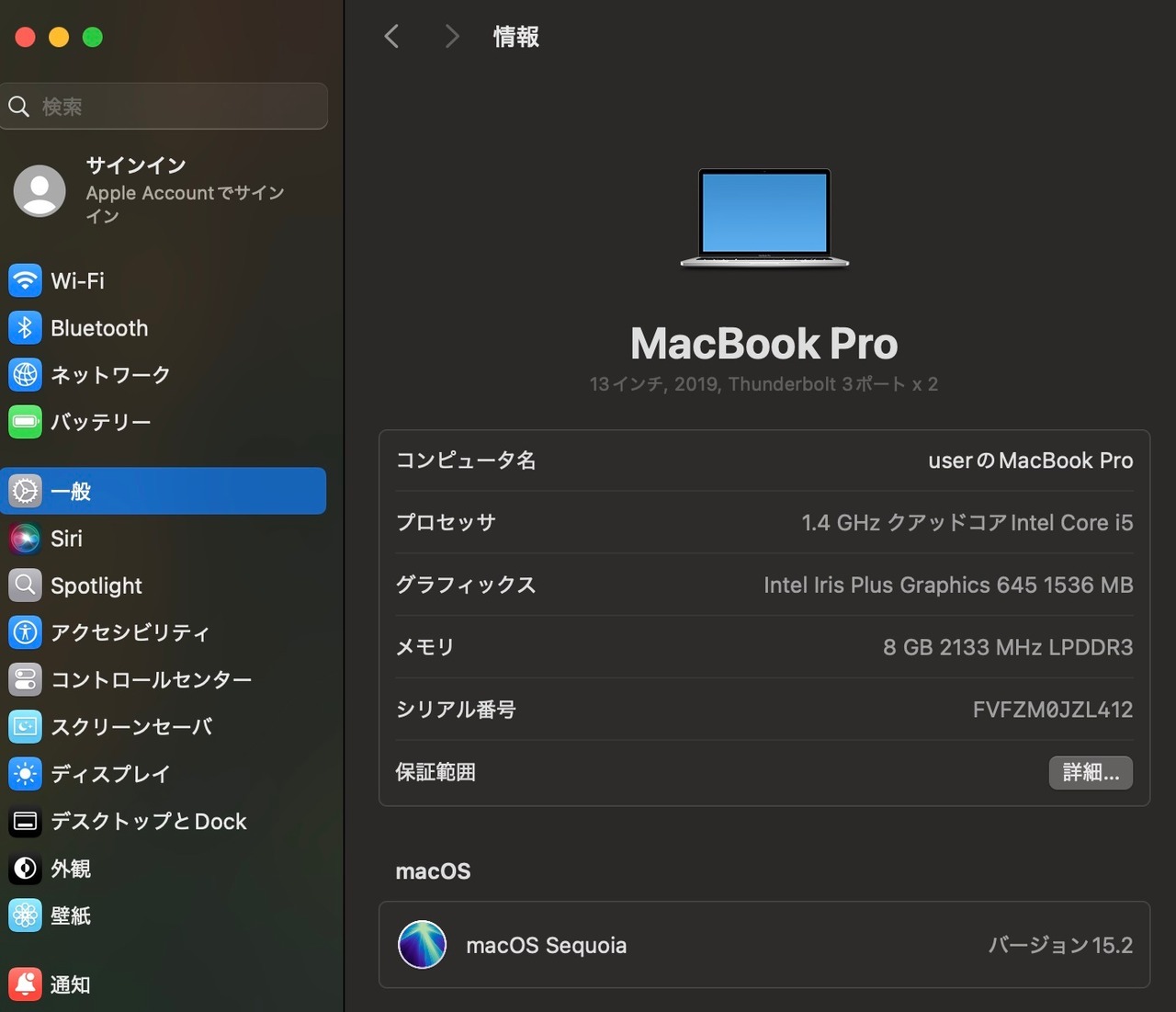The image size is (1176, 1012).
Task: Click the アクセシビリティ icon
Action: [x=25, y=632]
